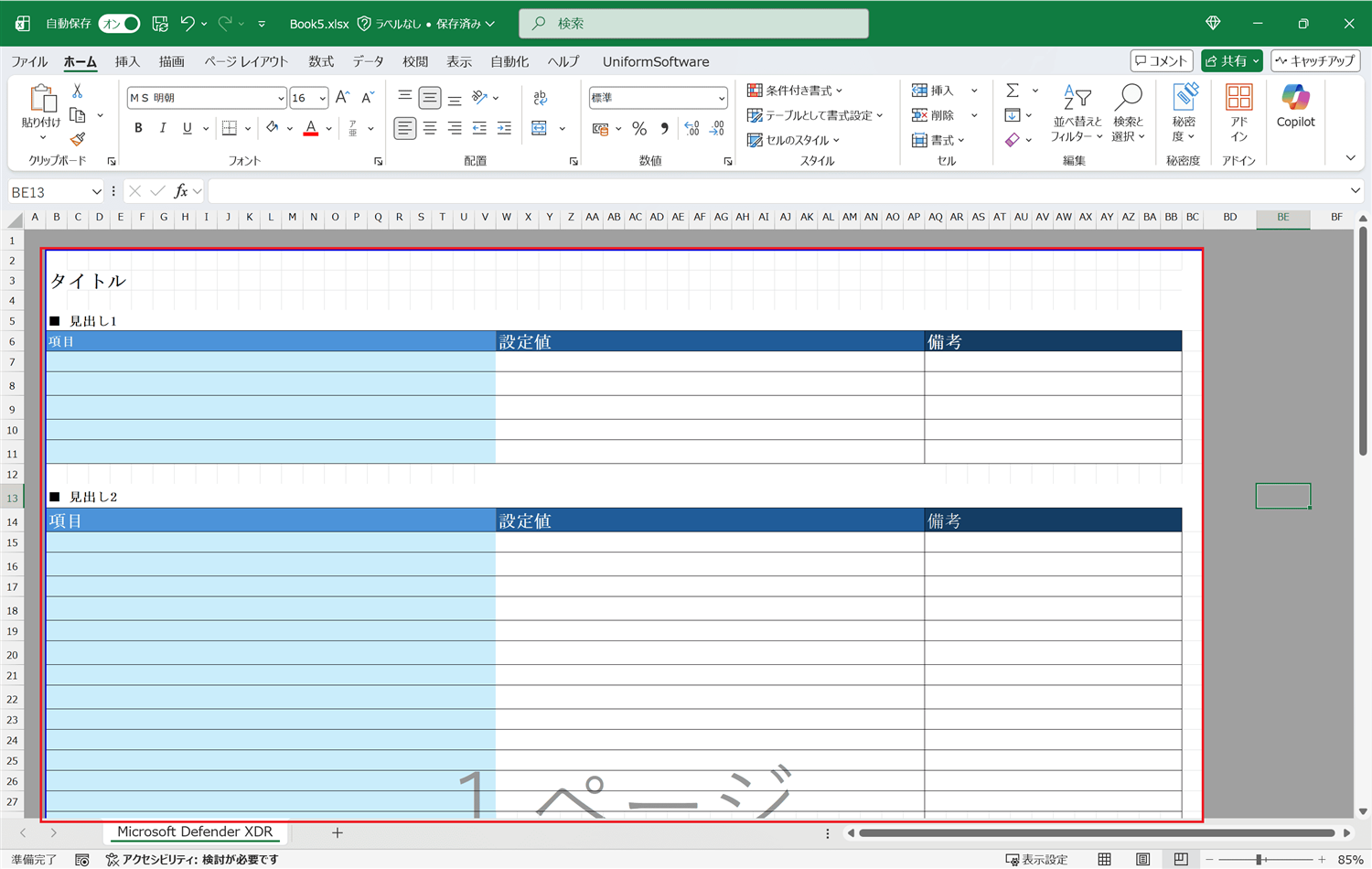Click the Catch Up button
Screen dimensions: 1372x869
(1315, 60)
